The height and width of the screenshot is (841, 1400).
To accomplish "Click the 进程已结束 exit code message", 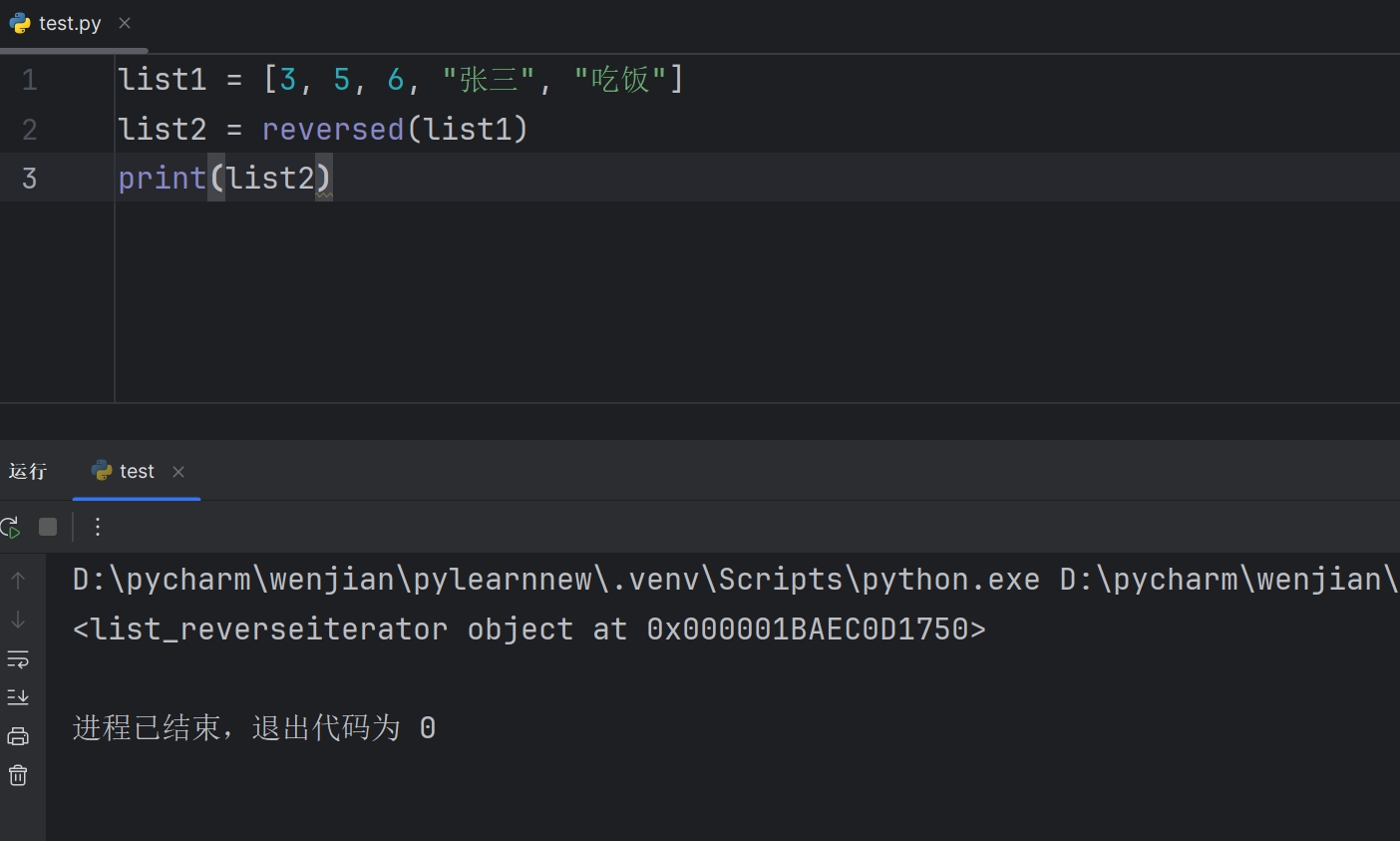I will 254,728.
